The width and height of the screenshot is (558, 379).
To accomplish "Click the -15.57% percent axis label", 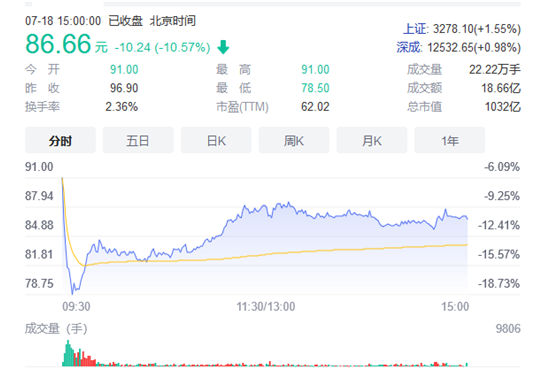I will click(x=499, y=254).
